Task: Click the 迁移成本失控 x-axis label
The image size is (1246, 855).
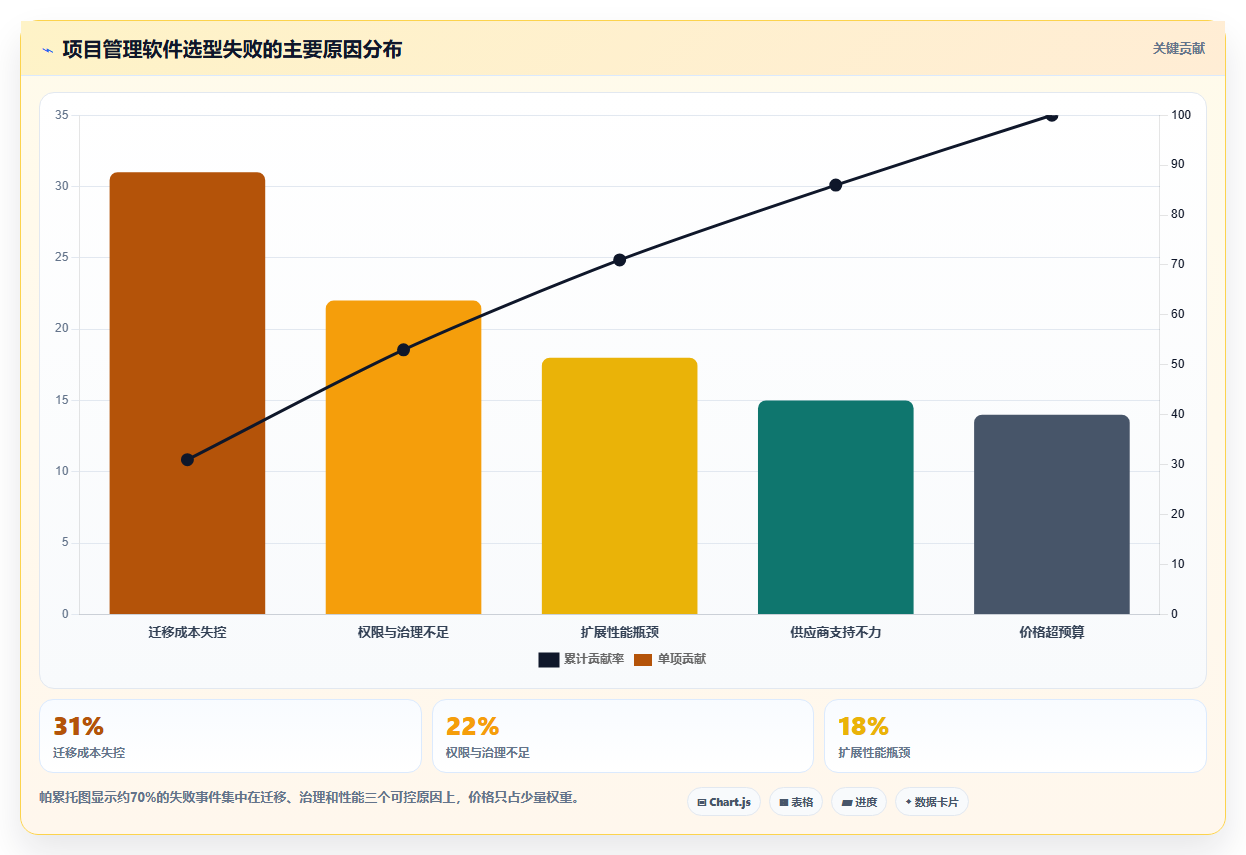Action: coord(187,632)
